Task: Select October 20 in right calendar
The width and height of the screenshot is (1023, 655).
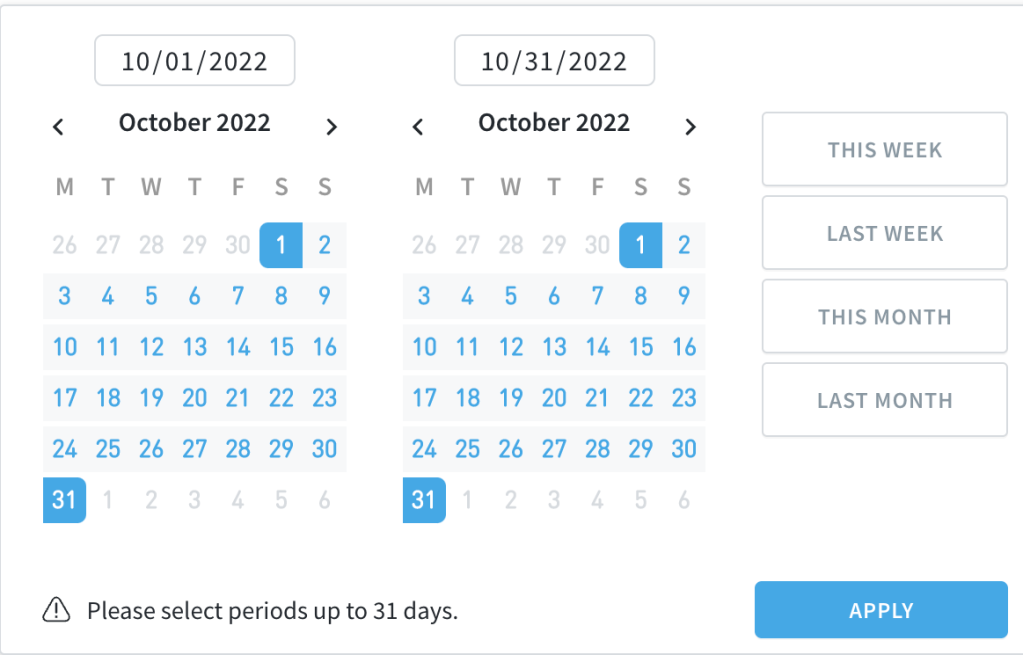Action: 554,398
